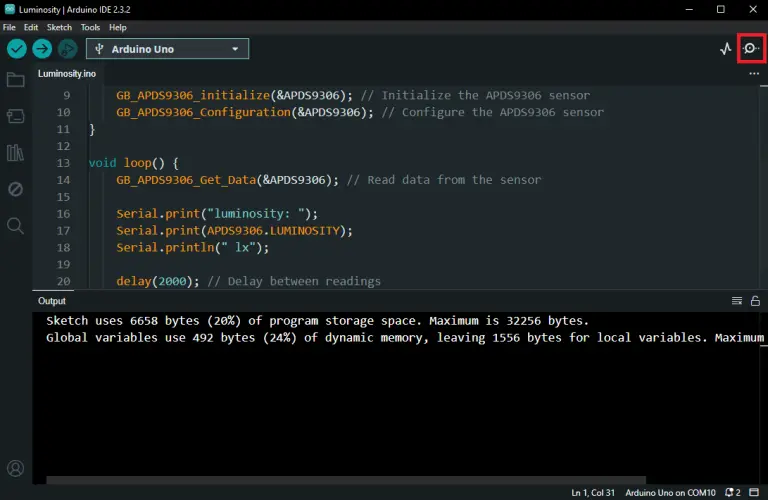Screen dimensions: 768x500
Task: Open the account profile icon
Action: pyautogui.click(x=16, y=469)
